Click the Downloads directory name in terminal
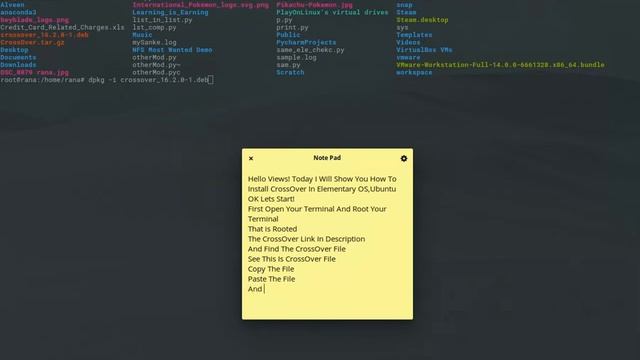 tap(18, 65)
